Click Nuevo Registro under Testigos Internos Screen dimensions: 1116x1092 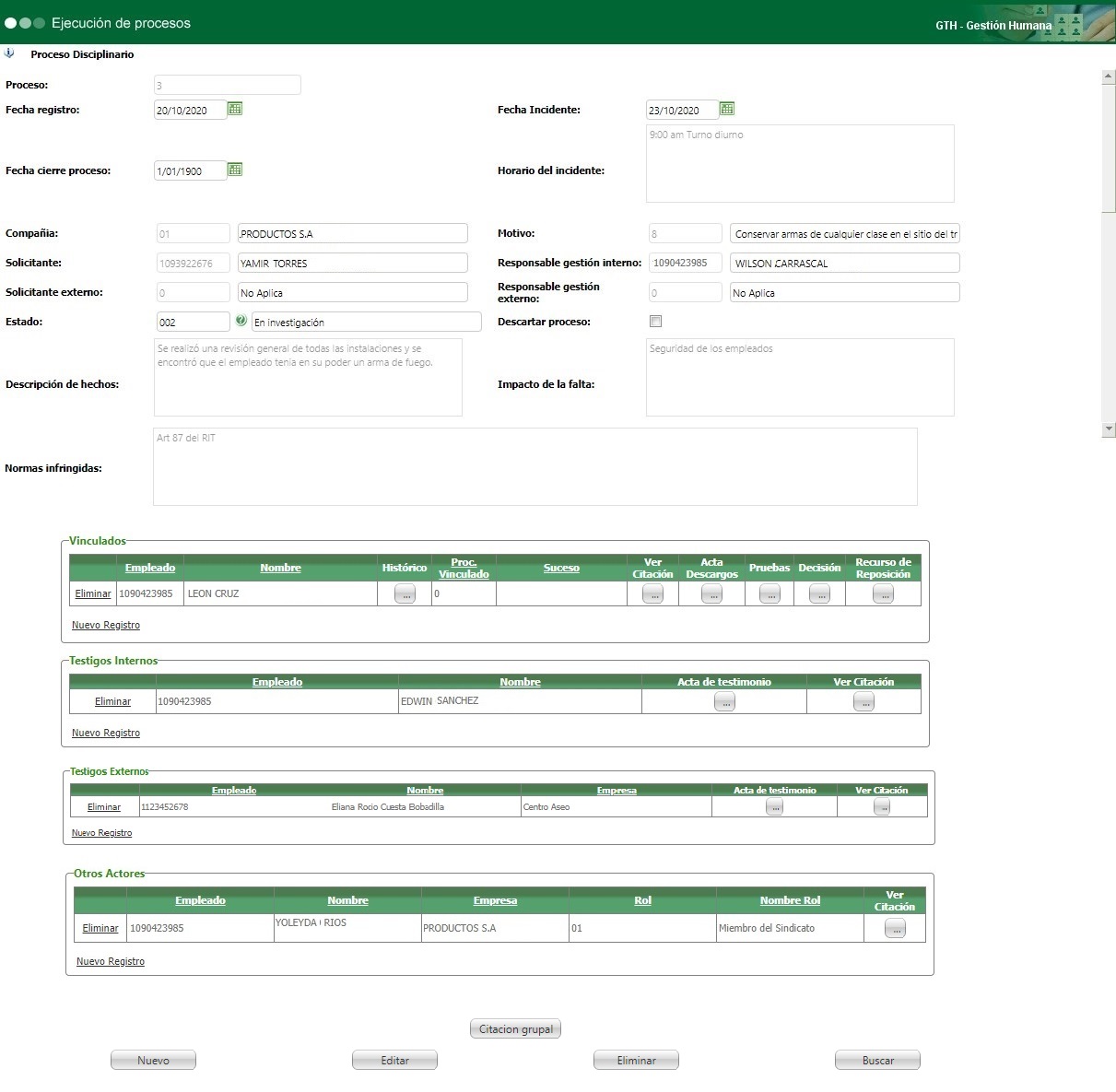coord(106,733)
